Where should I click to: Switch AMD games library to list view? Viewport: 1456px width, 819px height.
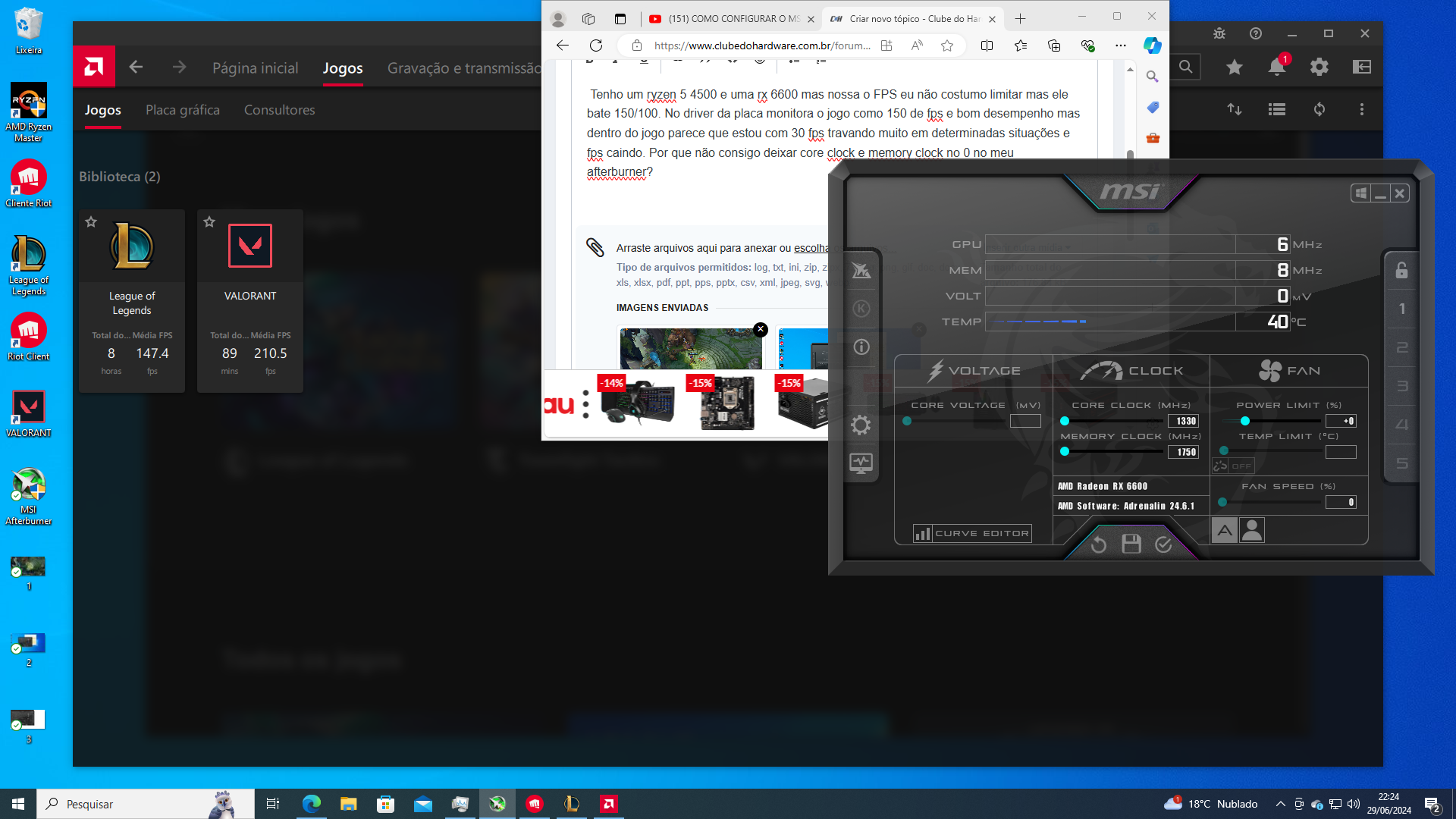1277,109
